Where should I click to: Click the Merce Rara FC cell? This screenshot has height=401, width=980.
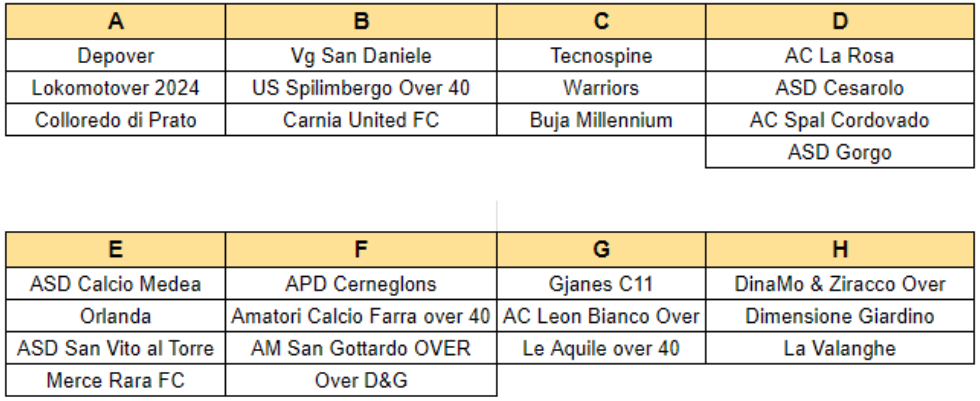[x=116, y=380]
